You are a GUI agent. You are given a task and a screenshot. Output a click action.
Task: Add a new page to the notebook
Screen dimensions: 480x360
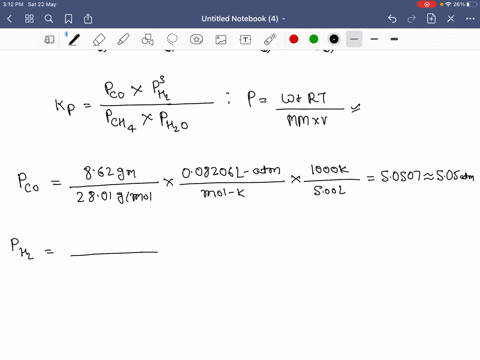431,18
